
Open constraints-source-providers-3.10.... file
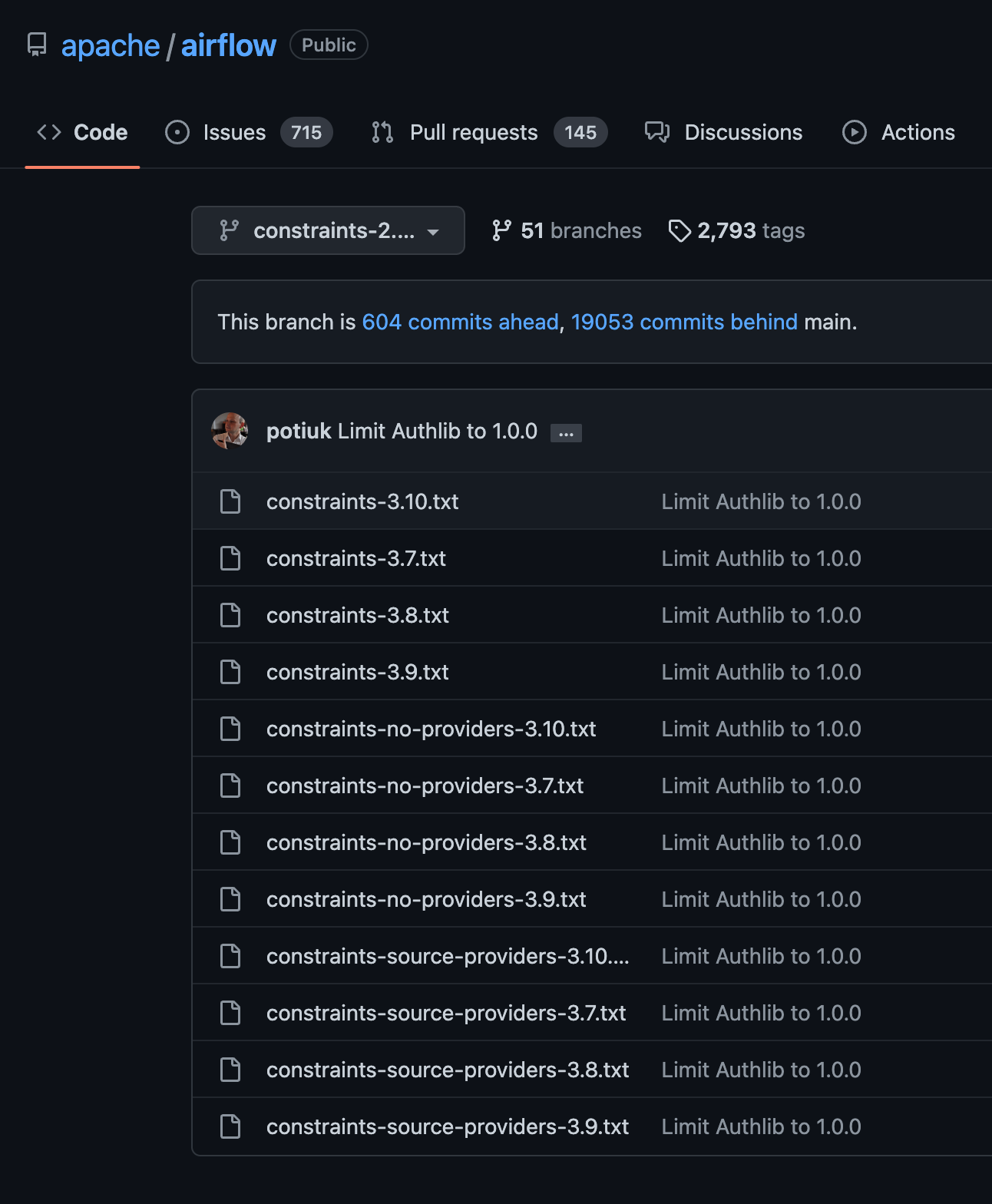click(448, 956)
